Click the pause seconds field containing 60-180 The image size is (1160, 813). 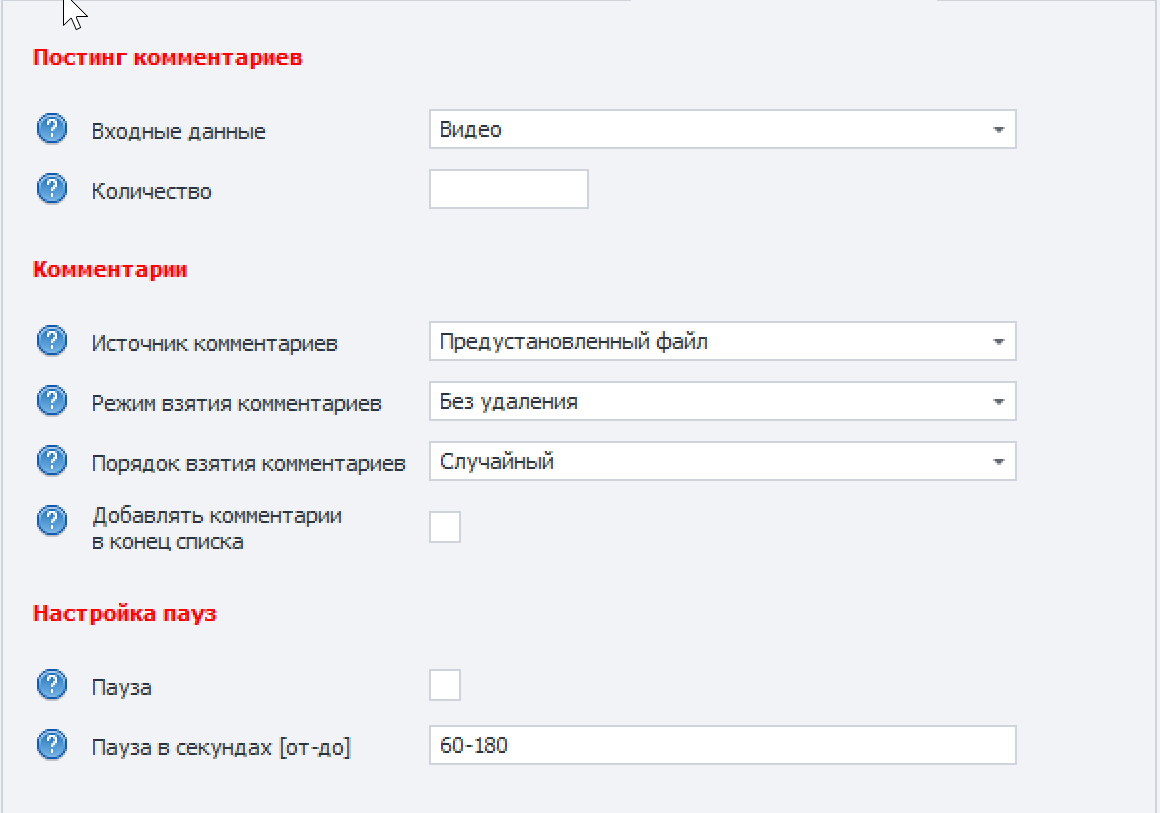tap(722, 746)
